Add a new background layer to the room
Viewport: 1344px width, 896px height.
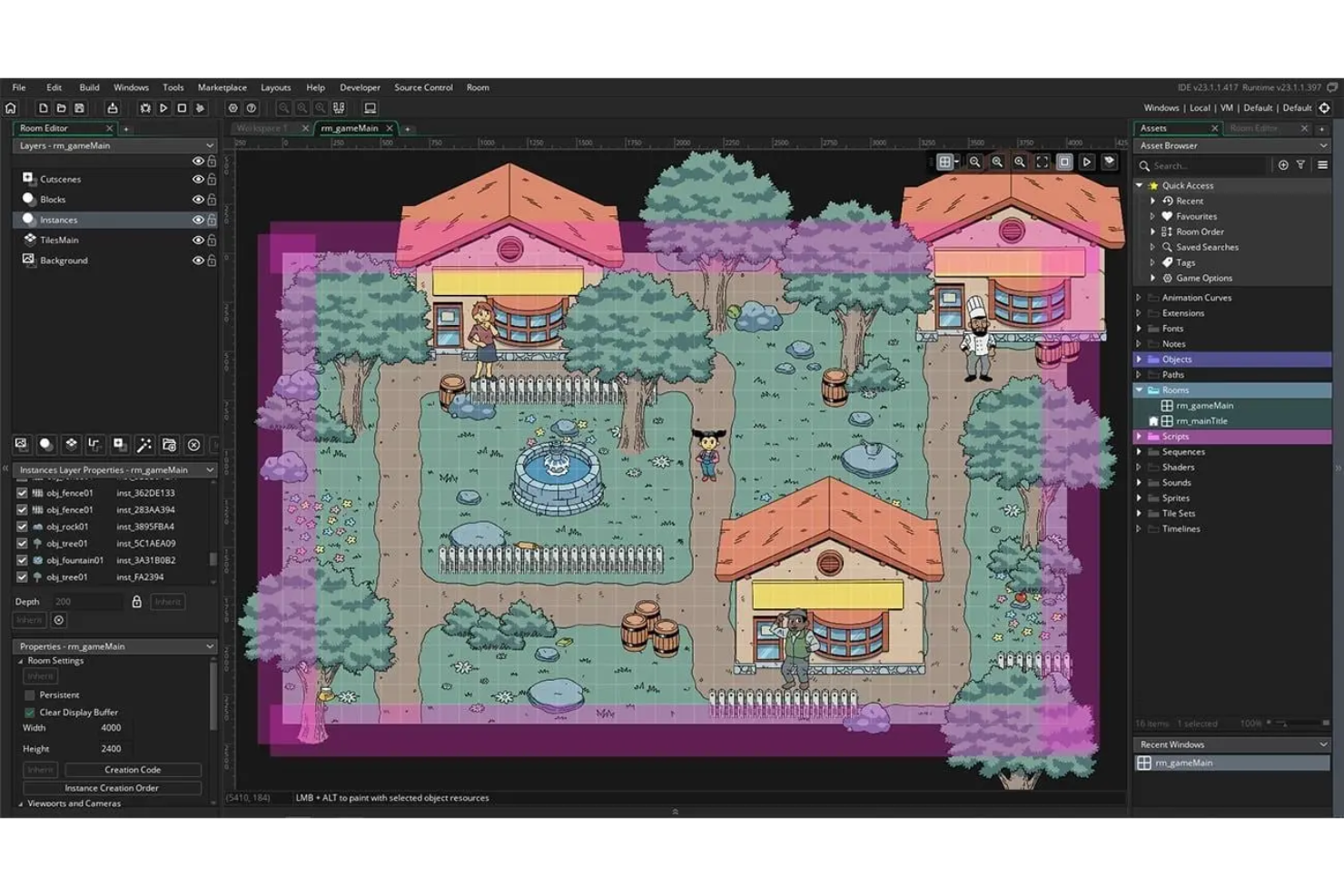(x=21, y=444)
